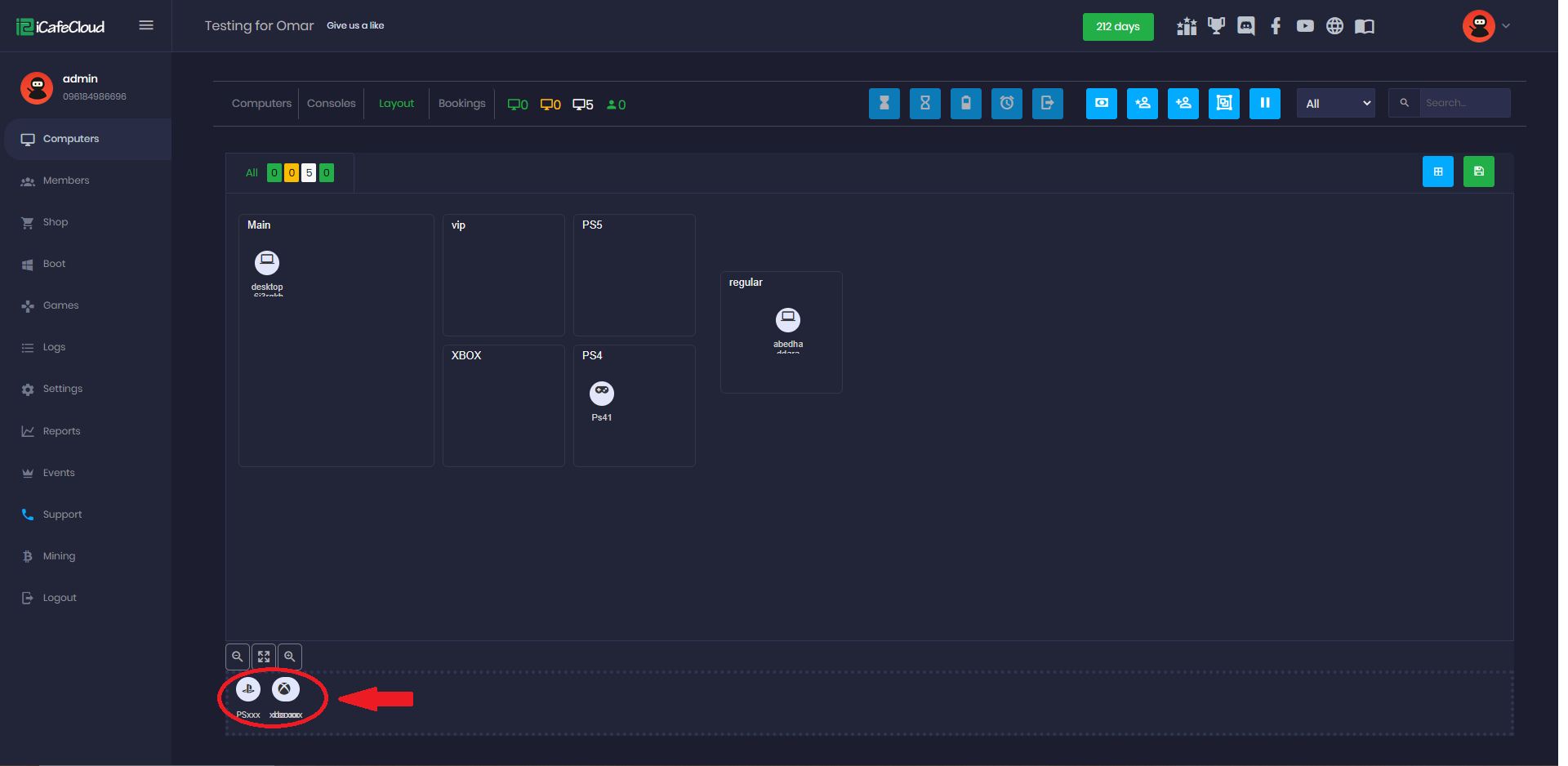
Task: Click the alarm clock toolbar icon
Action: [x=1006, y=104]
